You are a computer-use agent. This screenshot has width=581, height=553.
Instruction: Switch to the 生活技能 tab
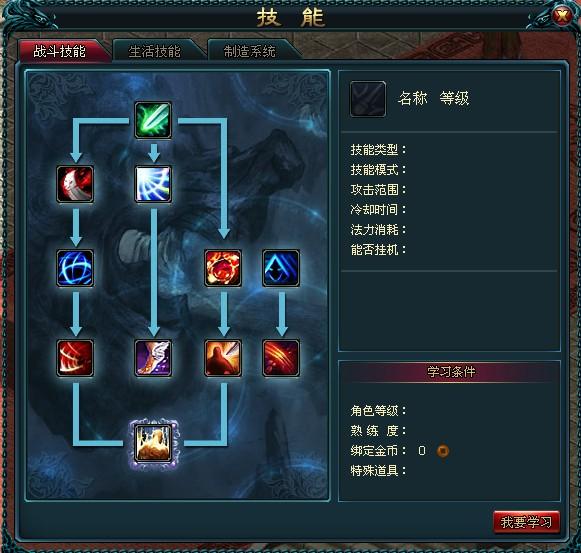(x=155, y=52)
